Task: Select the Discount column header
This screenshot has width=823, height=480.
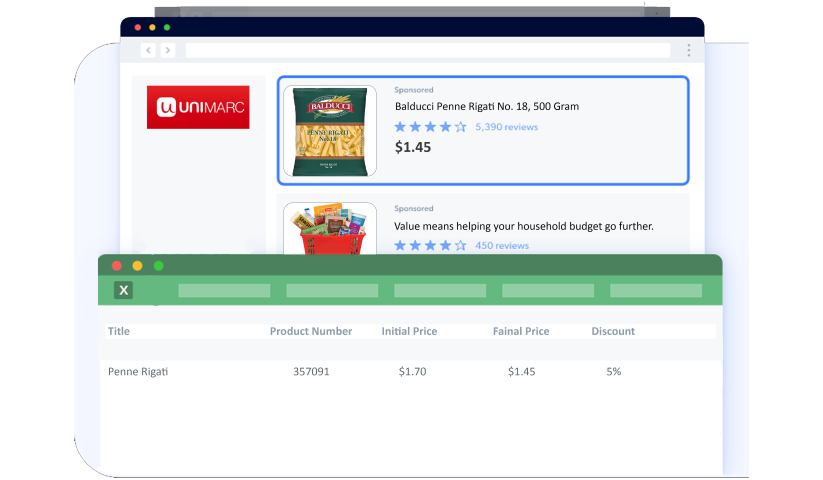Action: (613, 331)
